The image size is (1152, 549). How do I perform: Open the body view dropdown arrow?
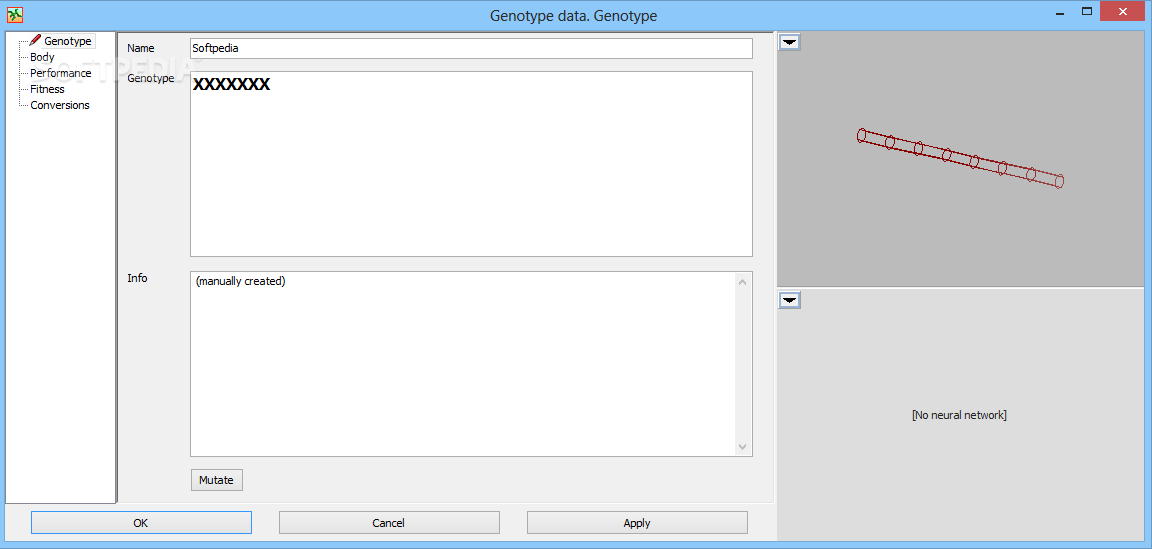tap(789, 42)
